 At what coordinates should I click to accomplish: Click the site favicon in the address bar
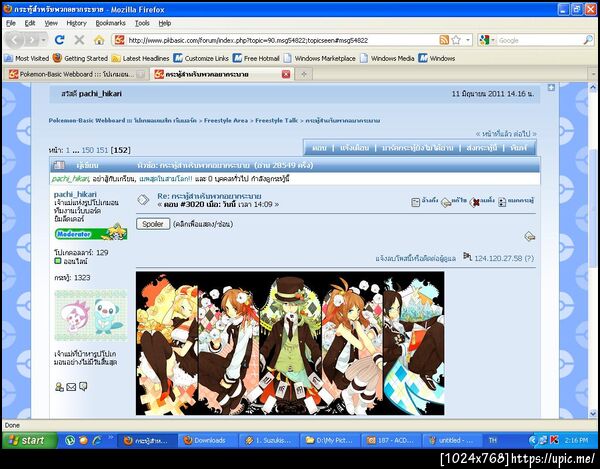pos(119,40)
